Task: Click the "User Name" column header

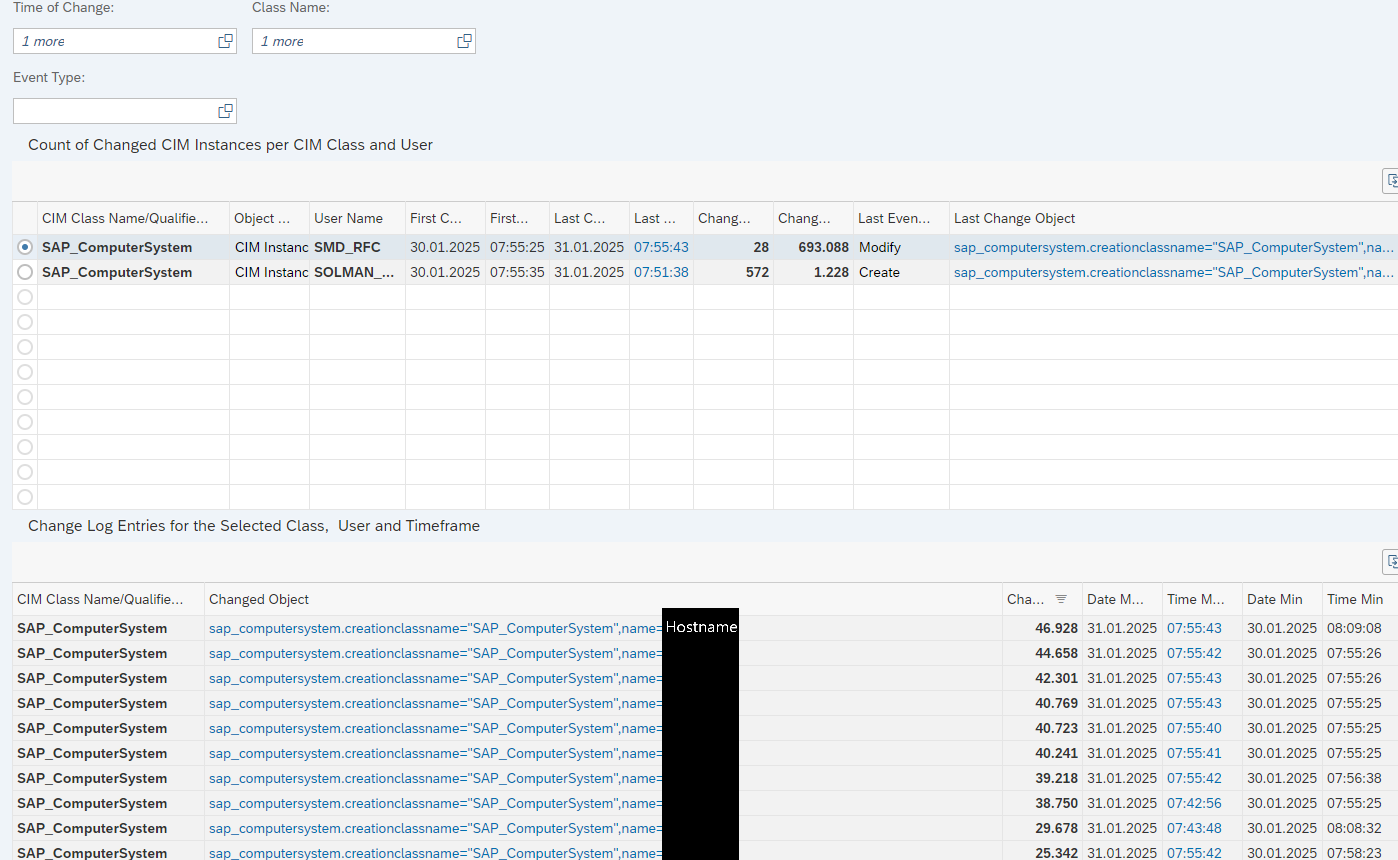Action: pyautogui.click(x=357, y=218)
